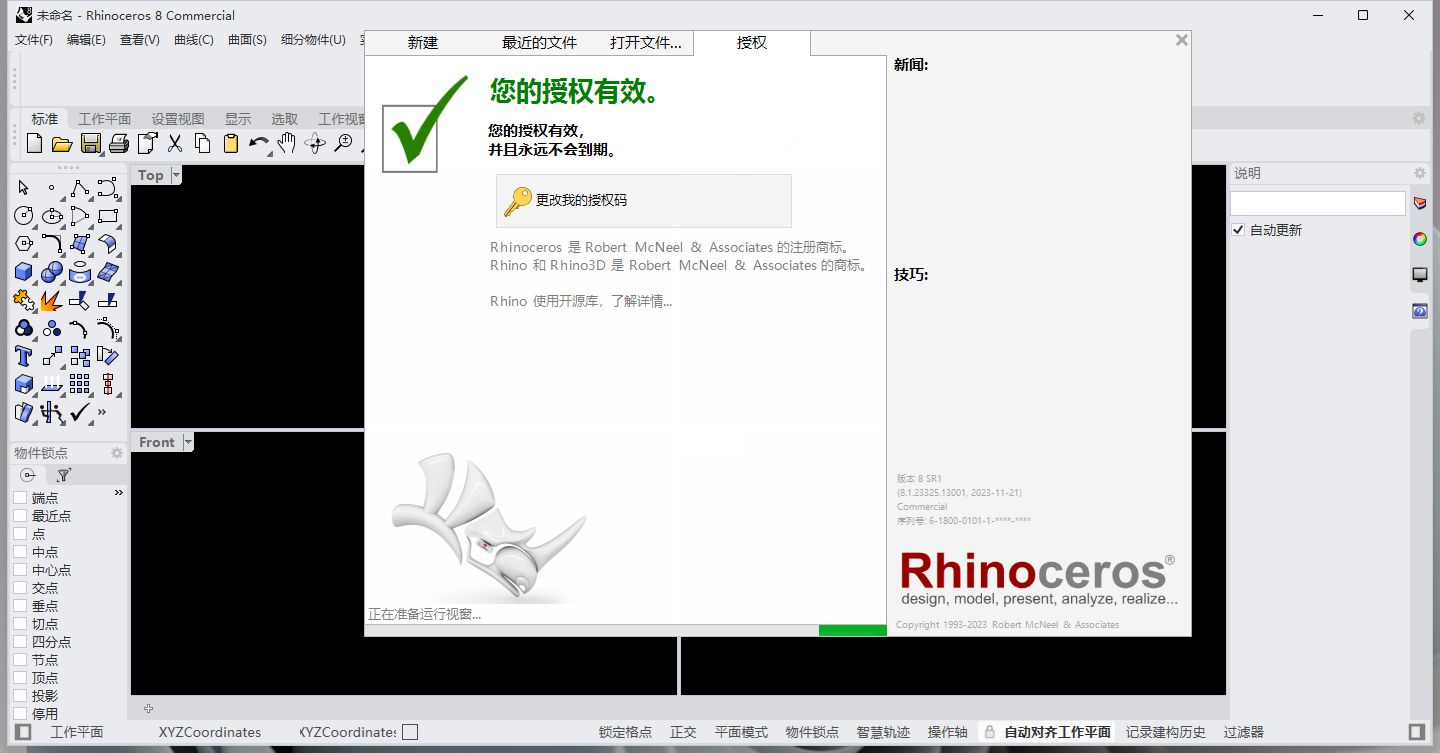Enable the 四分点 object snap
Screen dimensions: 1440x753
20,642
